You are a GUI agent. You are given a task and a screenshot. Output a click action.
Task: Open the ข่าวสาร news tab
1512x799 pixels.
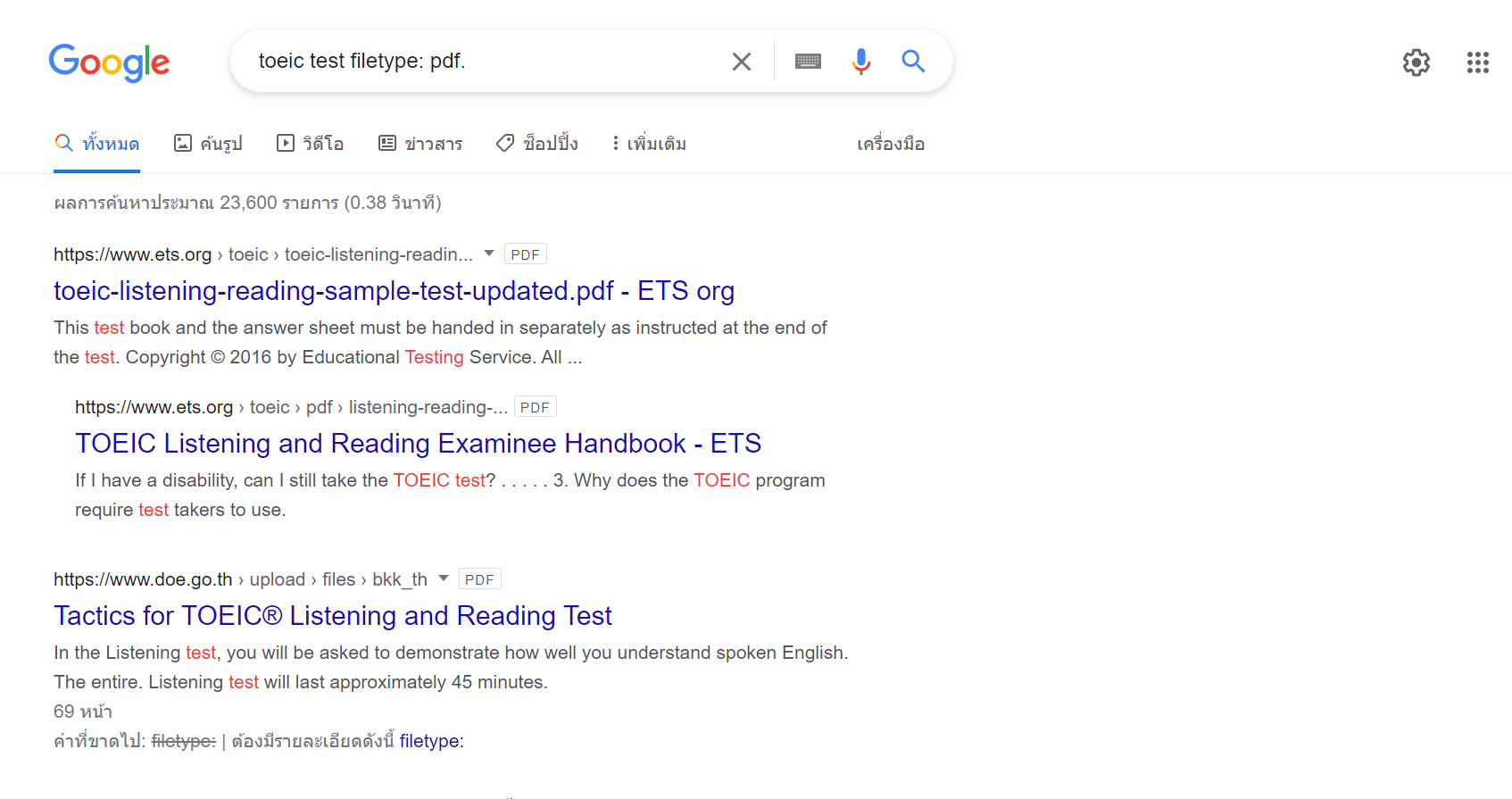[420, 144]
